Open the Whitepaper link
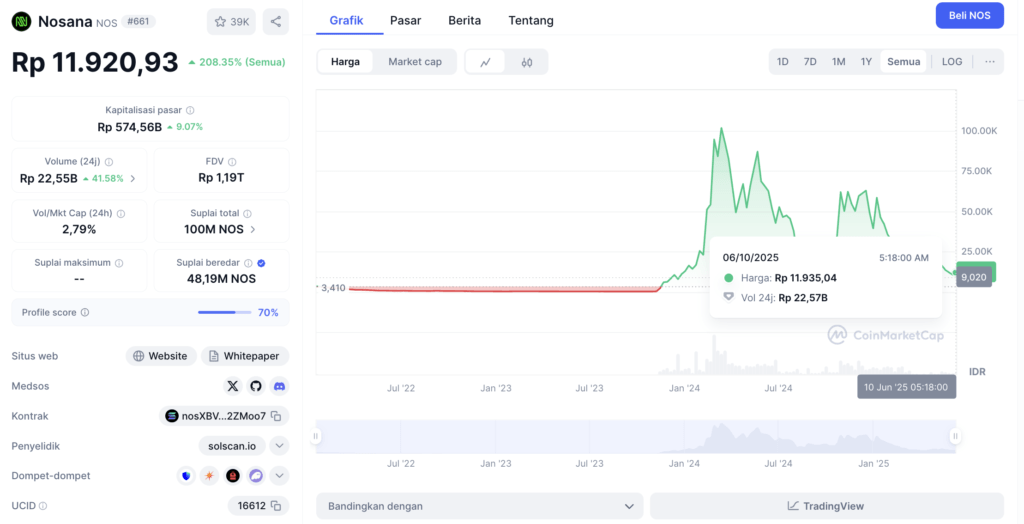 click(x=245, y=356)
